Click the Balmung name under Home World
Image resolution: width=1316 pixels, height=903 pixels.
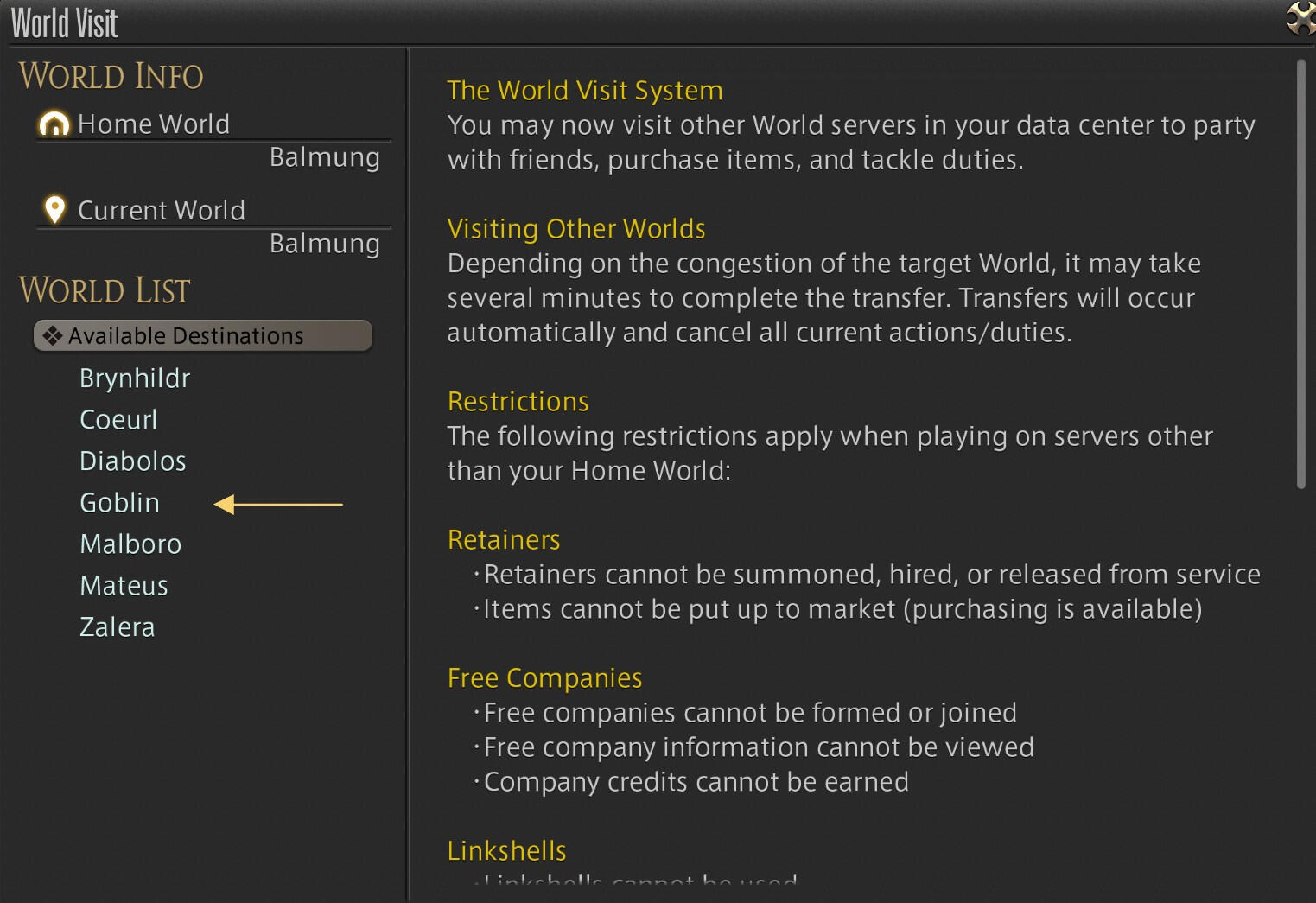click(x=324, y=158)
